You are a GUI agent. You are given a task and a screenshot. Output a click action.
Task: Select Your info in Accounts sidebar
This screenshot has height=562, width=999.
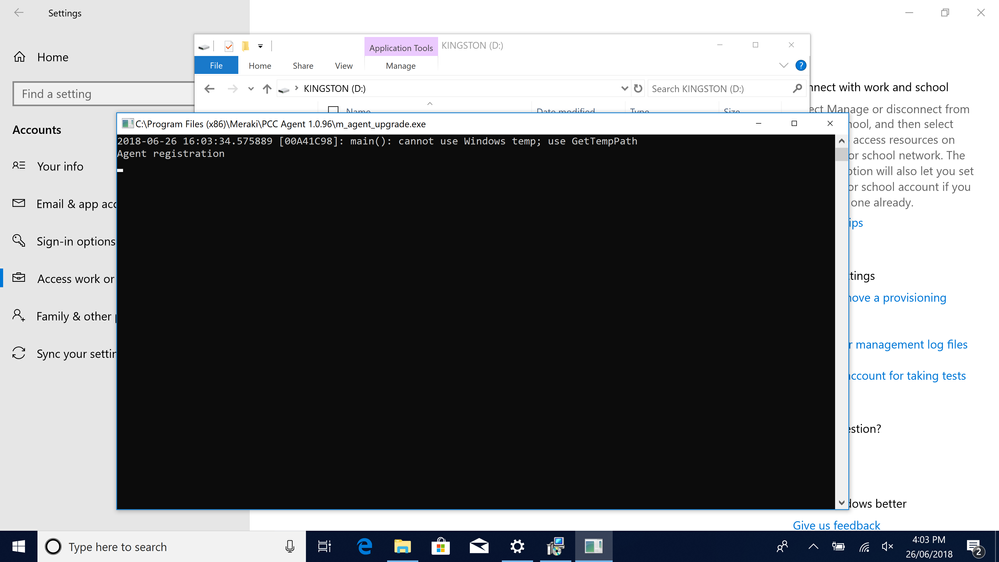(x=60, y=166)
